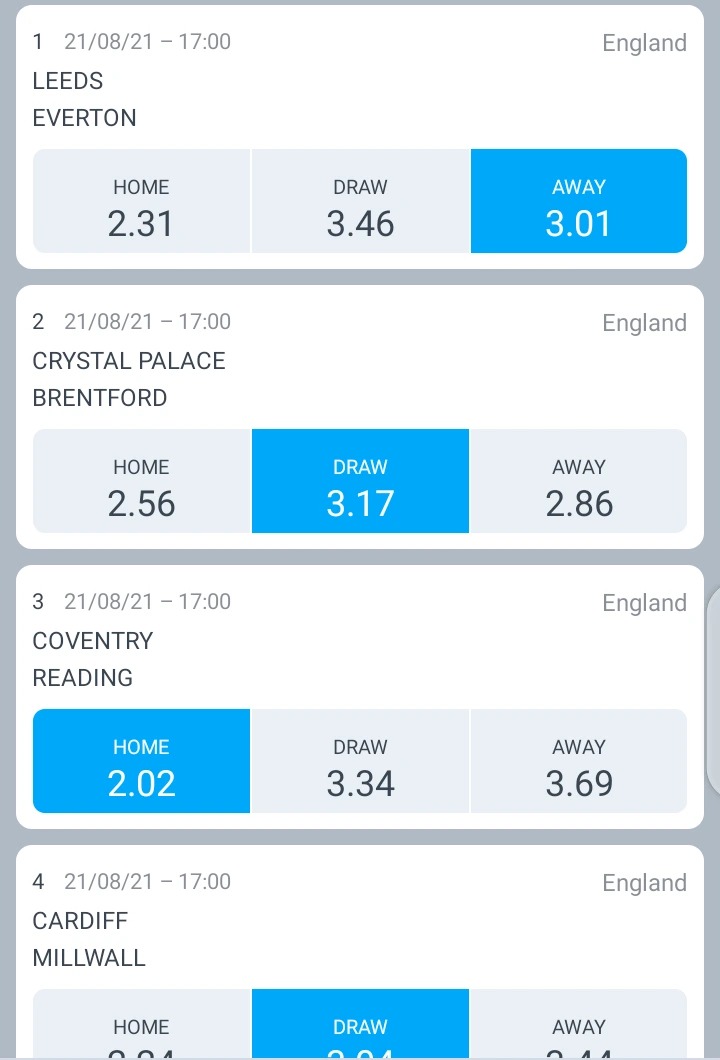Select DRAW 3.46 for Leeds vs Everton
720x1060 pixels.
360,201
